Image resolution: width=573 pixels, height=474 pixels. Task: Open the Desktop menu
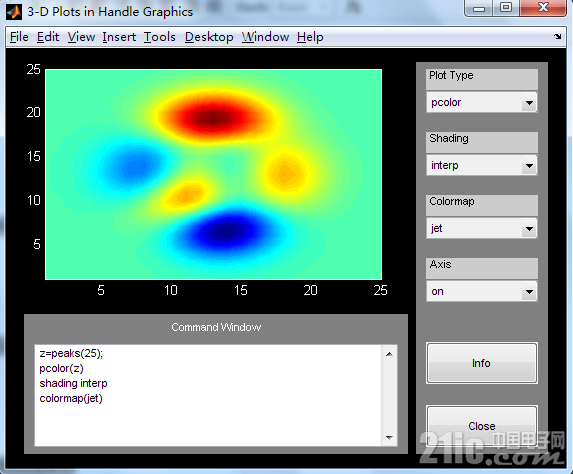pos(209,37)
